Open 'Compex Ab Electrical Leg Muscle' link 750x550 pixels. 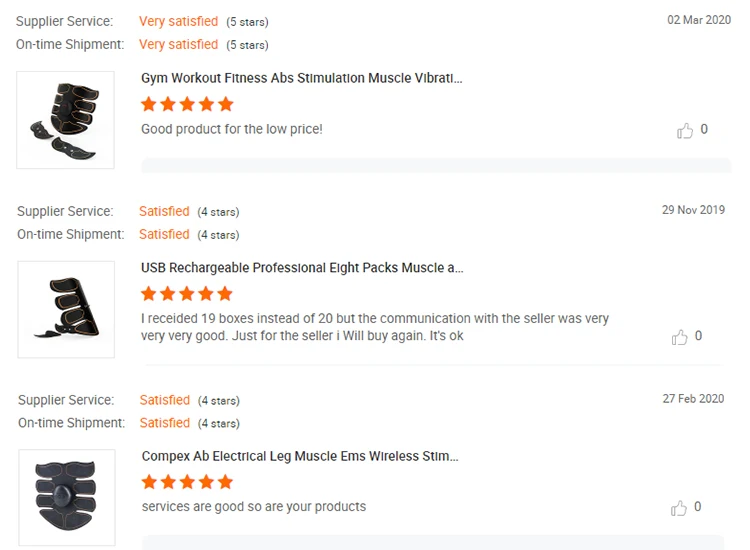point(300,457)
